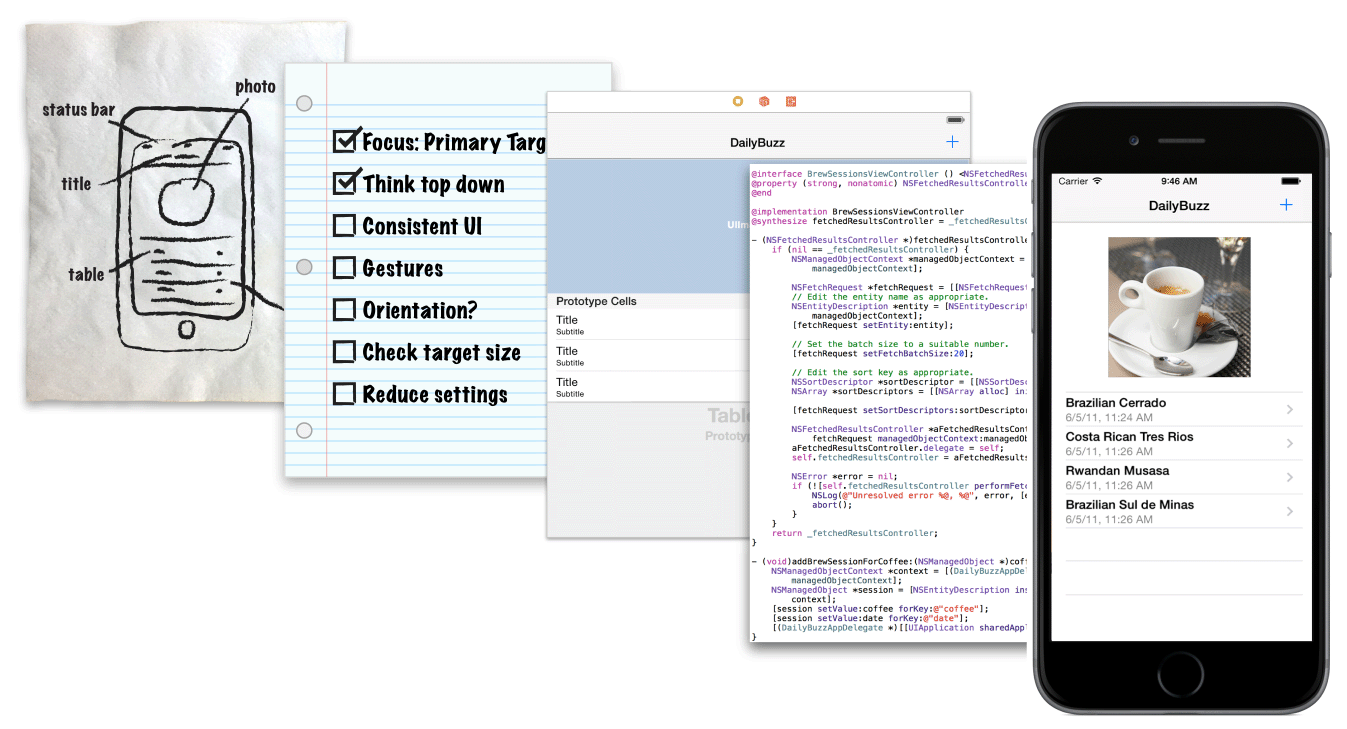Click the 'NSError *error = nil;' code line
This screenshot has height=729, width=1347.
pos(841,476)
